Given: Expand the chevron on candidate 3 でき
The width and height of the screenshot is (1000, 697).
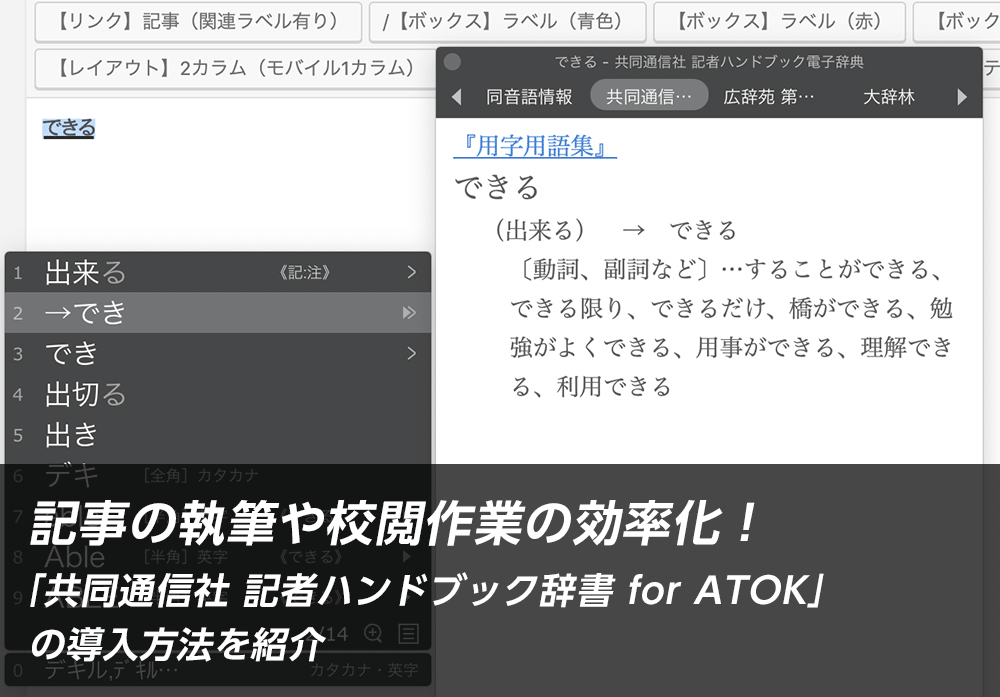Looking at the screenshot, I should [x=411, y=353].
